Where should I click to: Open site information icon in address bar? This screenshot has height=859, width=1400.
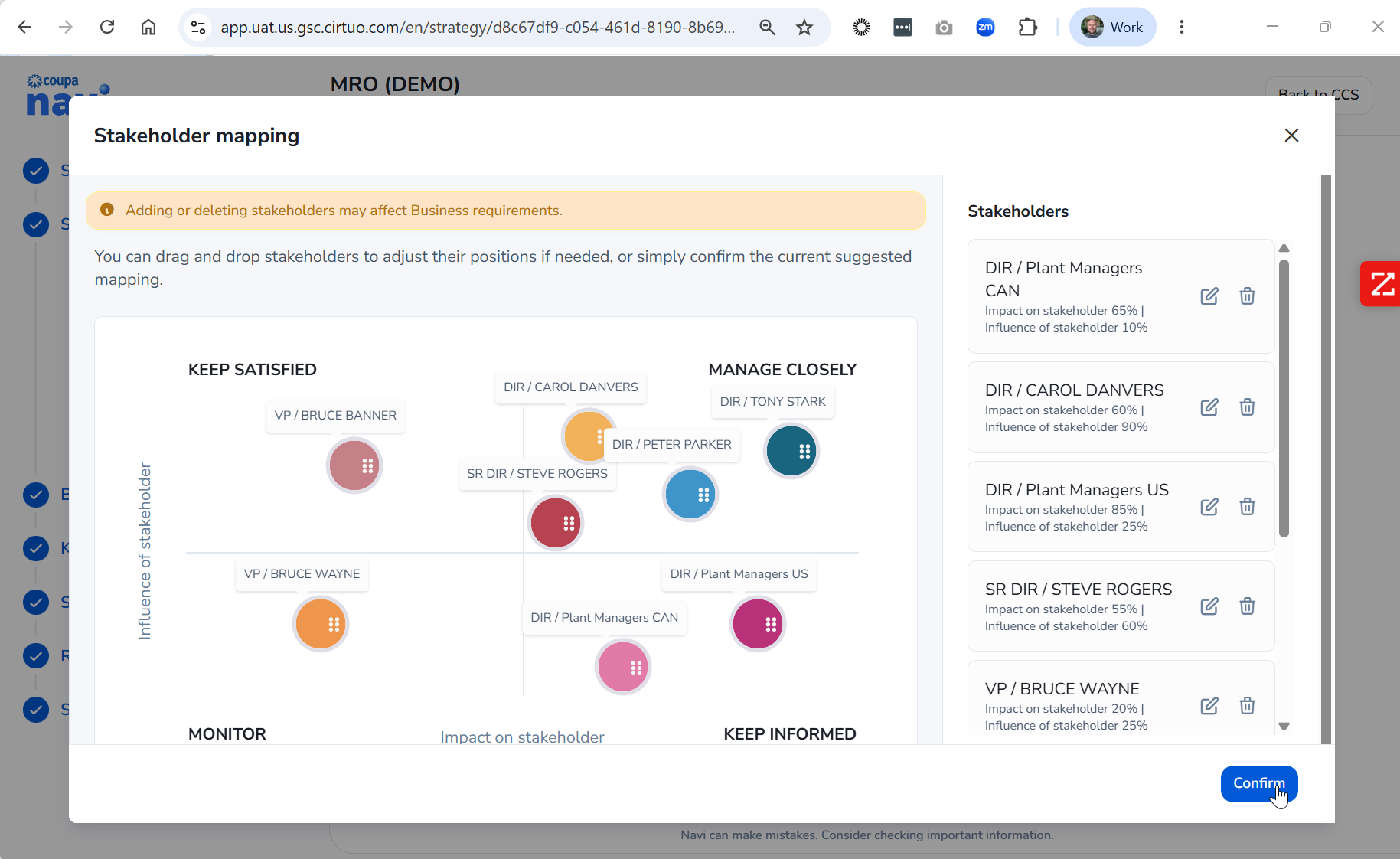[x=198, y=28]
